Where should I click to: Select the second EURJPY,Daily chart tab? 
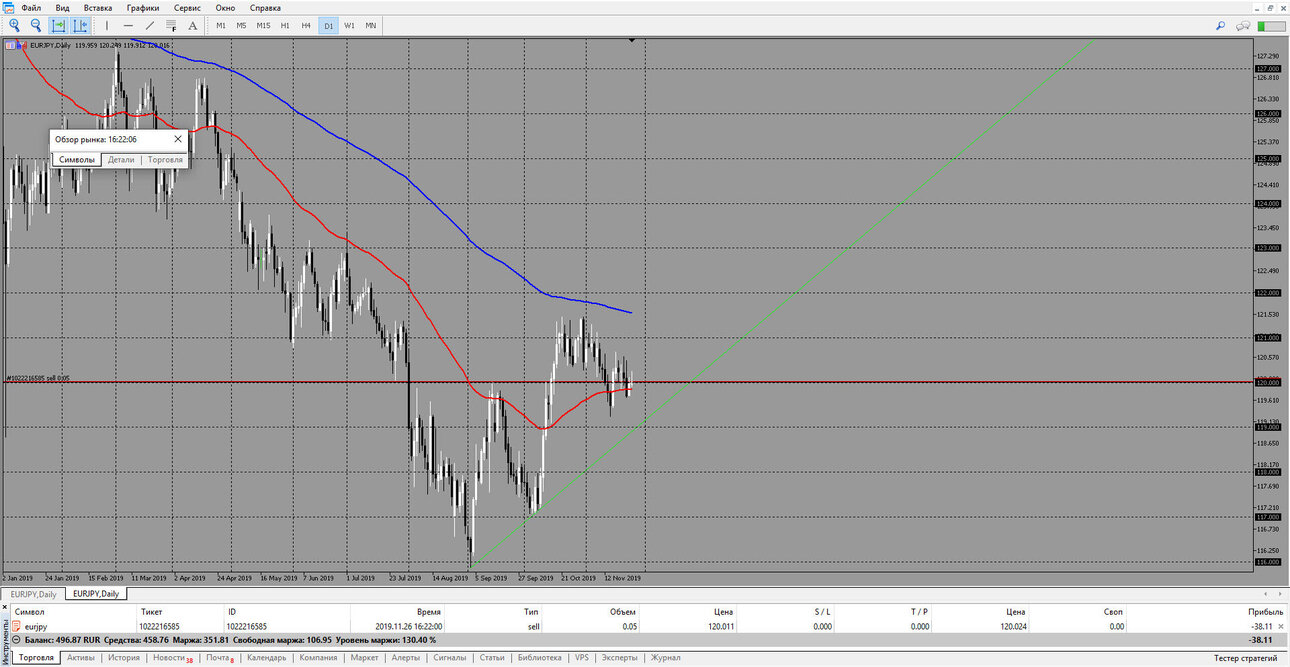coord(95,594)
